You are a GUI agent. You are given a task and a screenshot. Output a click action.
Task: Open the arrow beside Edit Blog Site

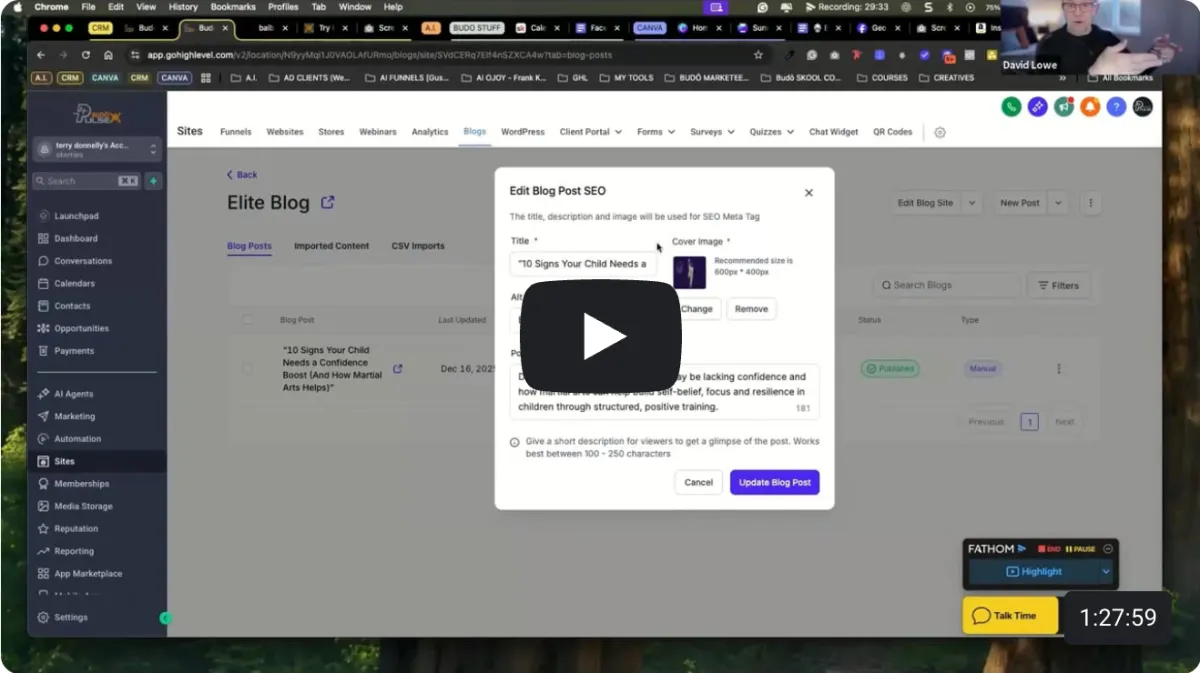[x=971, y=203]
